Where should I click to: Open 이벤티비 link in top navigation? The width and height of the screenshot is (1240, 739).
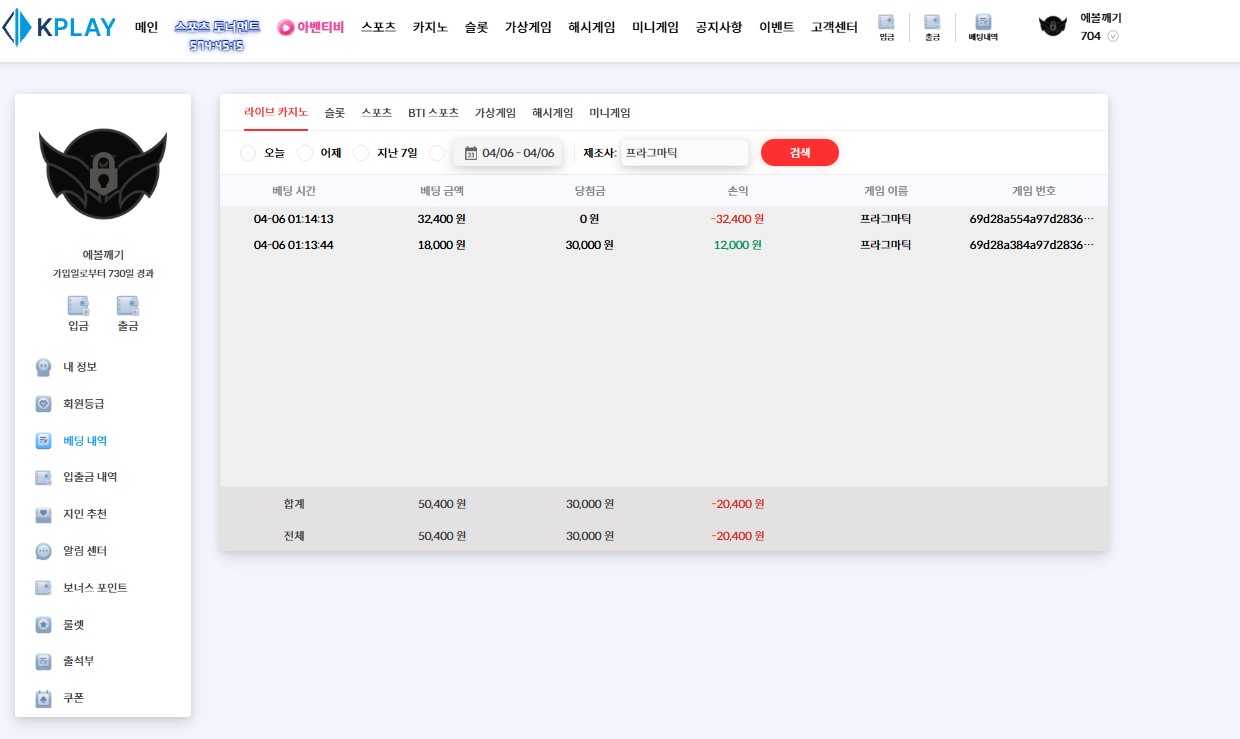310,28
